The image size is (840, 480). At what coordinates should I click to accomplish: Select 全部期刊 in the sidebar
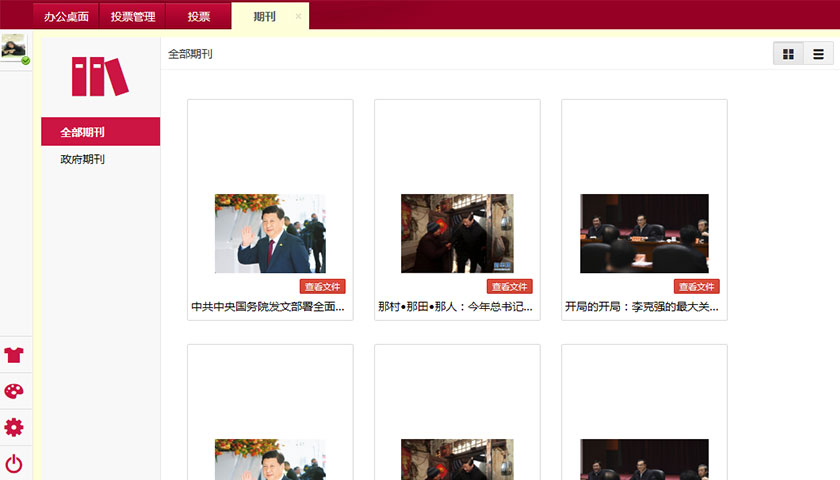[x=101, y=132]
